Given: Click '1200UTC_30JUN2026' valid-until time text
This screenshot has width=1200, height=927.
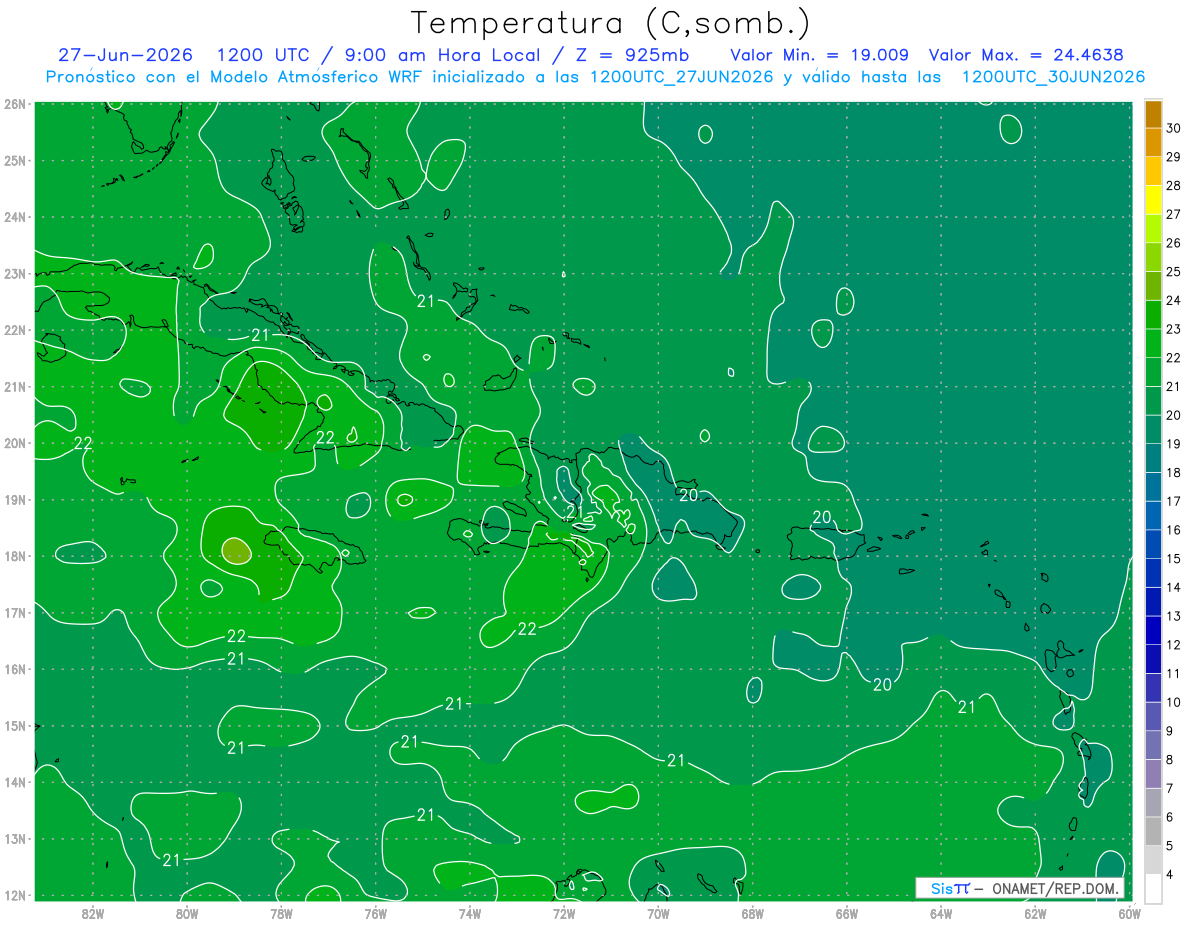Looking at the screenshot, I should click(1053, 77).
